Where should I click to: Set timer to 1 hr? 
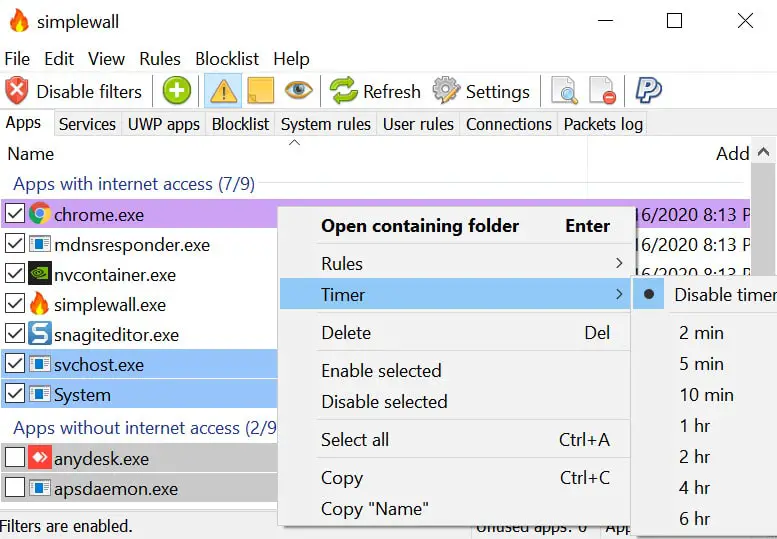[x=705, y=426]
